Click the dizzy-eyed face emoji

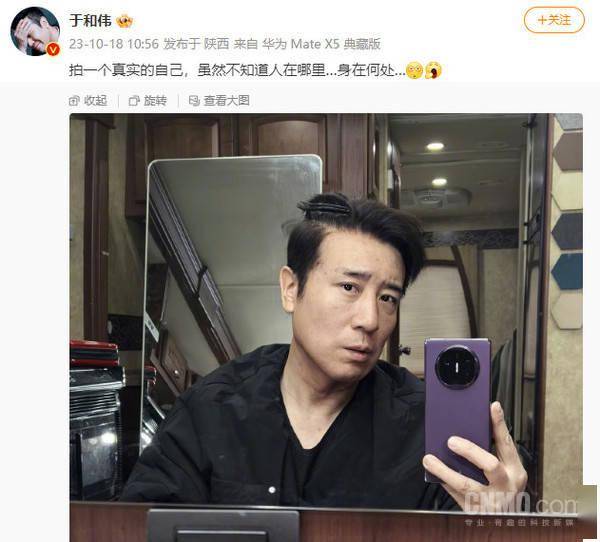point(414,70)
